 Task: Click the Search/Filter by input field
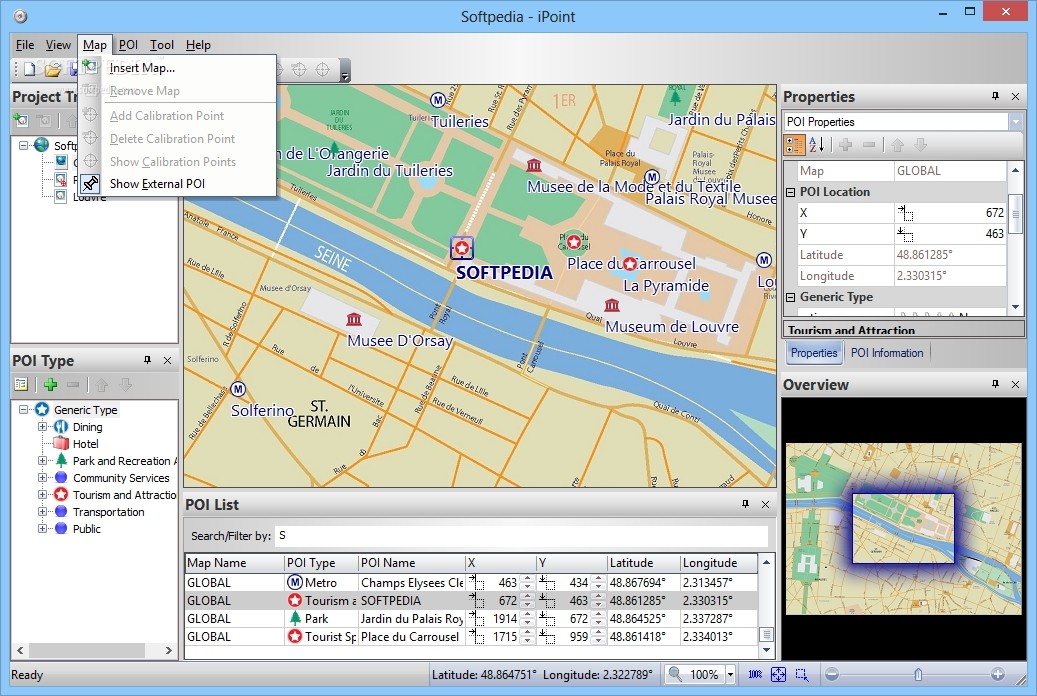pyautogui.click(x=521, y=535)
